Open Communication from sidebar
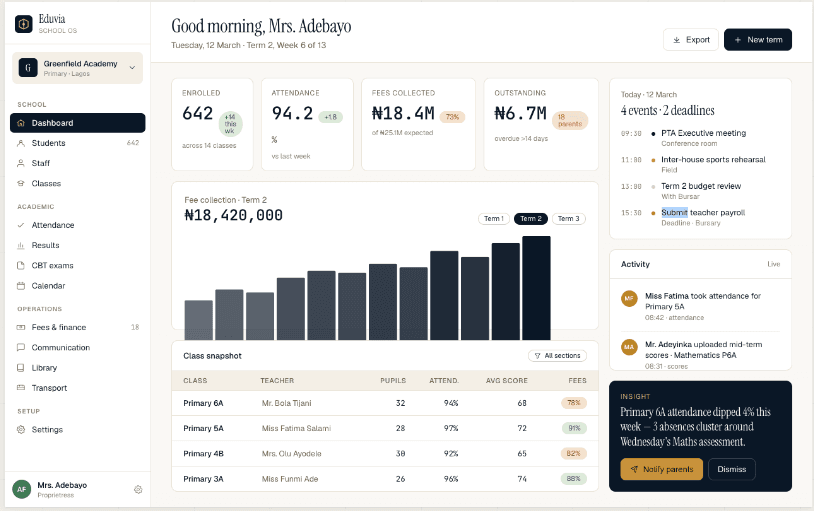The image size is (814, 511). click(77, 347)
